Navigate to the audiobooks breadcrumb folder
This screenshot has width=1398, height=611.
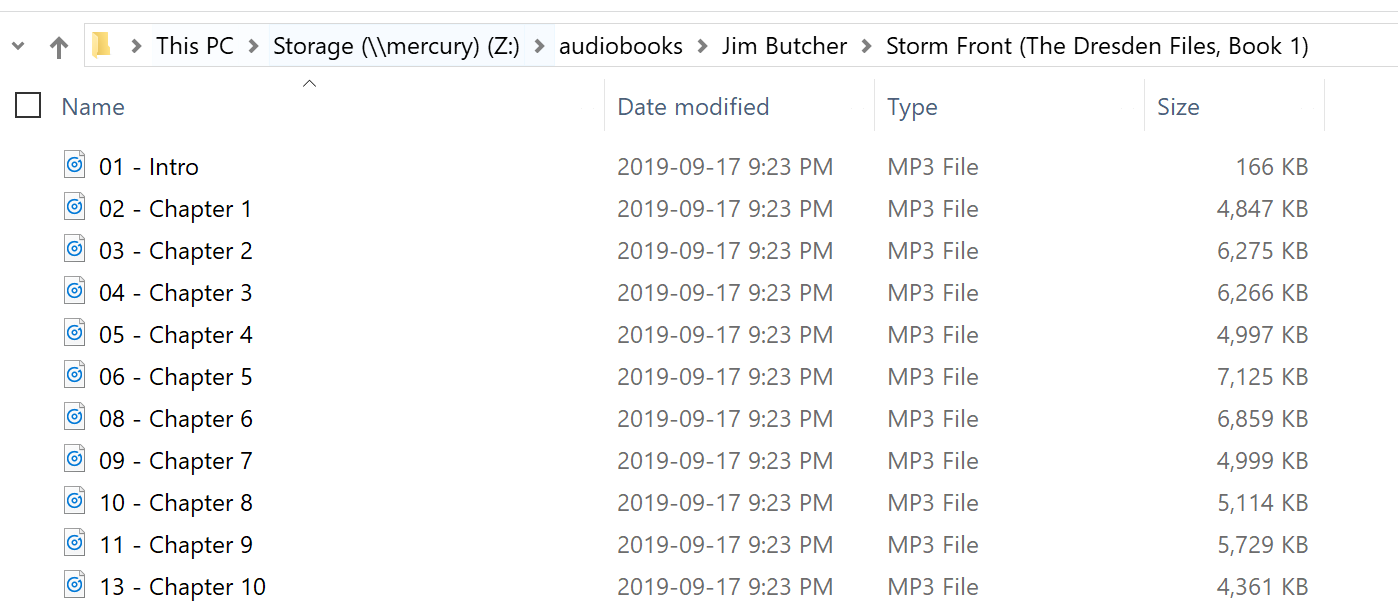click(x=621, y=46)
